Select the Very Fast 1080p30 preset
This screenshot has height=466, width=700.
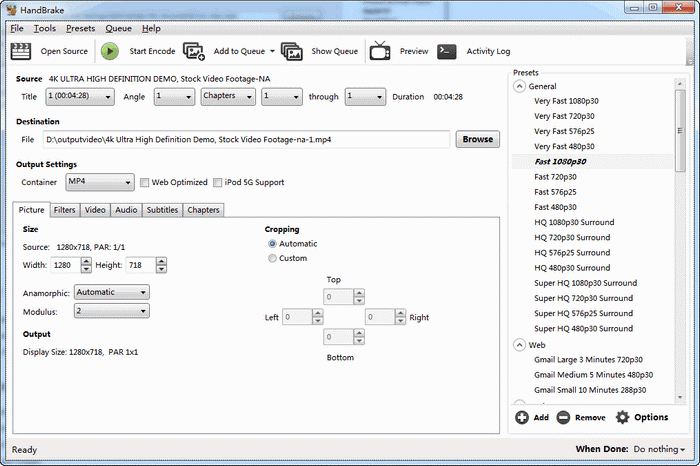click(x=566, y=101)
